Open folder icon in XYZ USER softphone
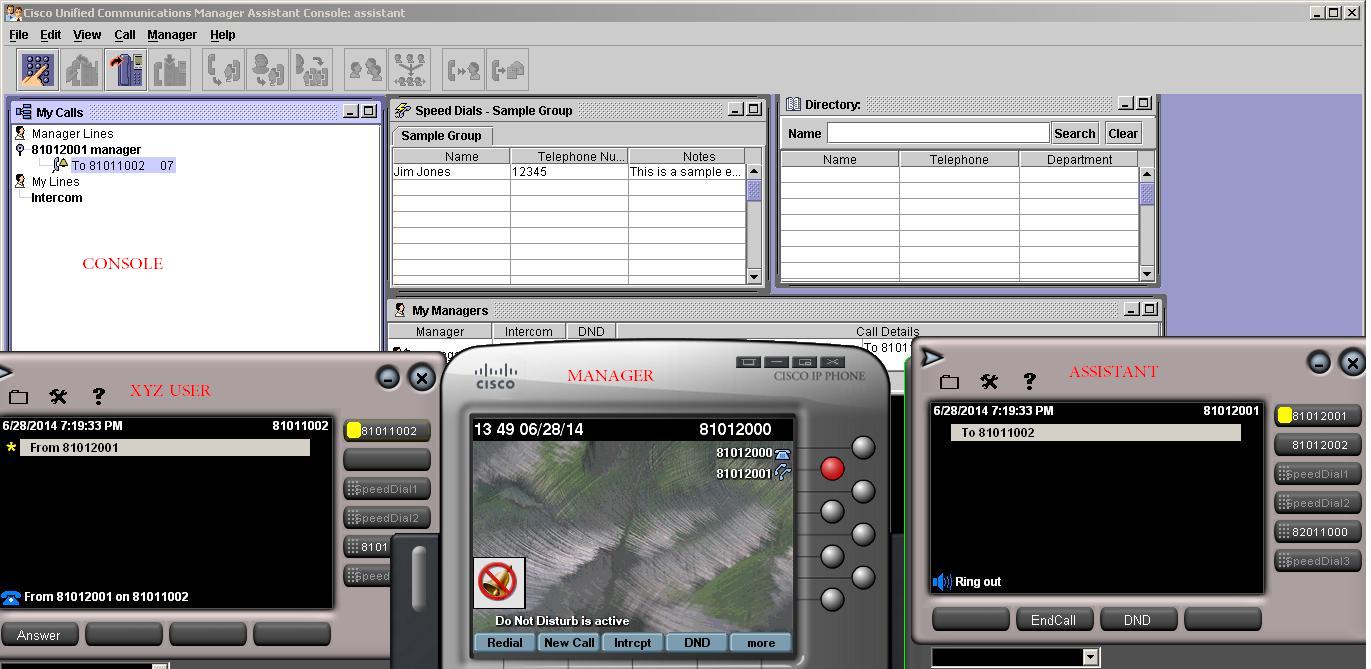Image resolution: width=1371 pixels, height=669 pixels. 18,397
